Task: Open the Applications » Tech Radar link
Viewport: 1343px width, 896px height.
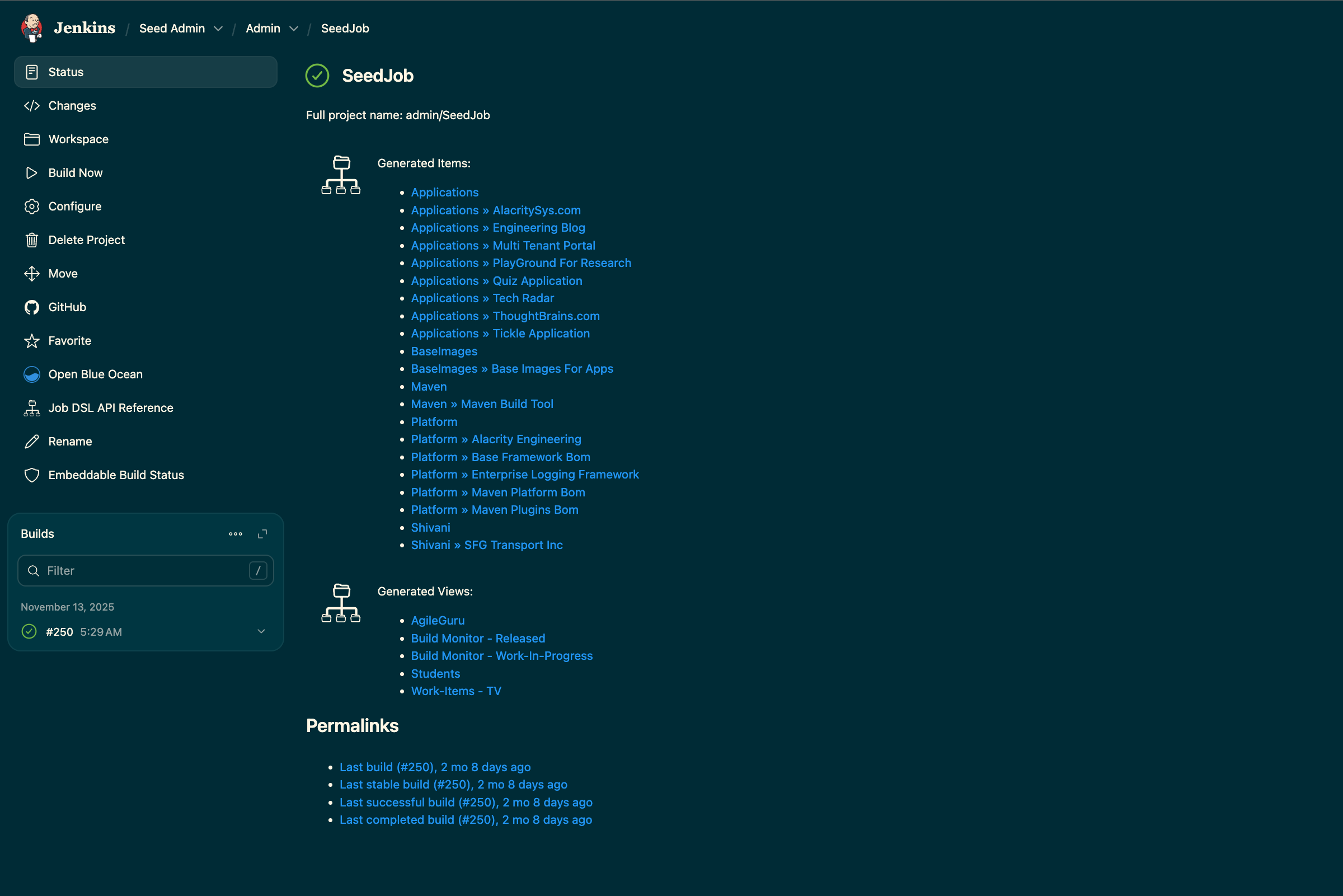Action: tap(482, 298)
